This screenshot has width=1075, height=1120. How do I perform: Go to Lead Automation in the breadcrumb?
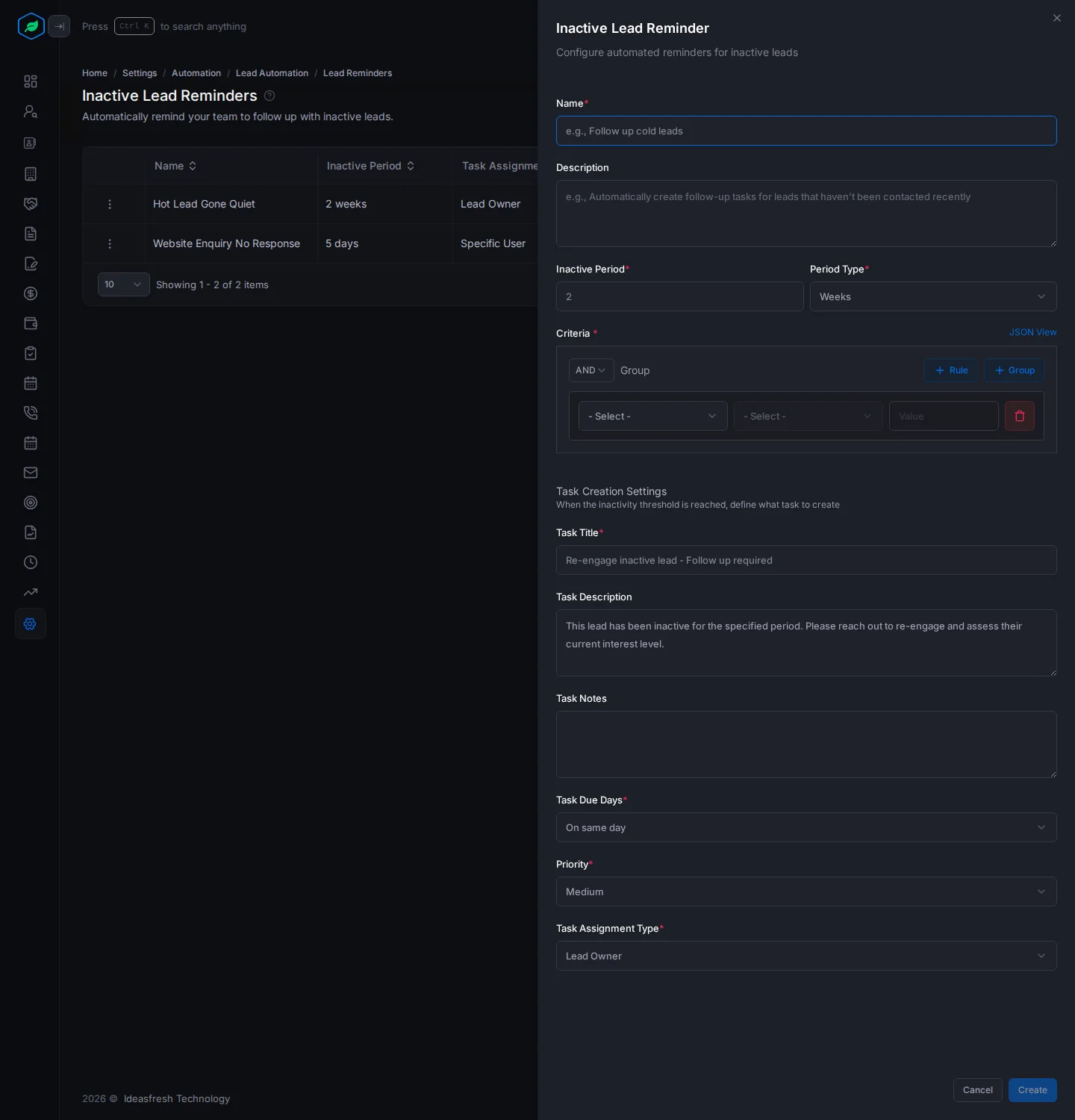tap(272, 73)
